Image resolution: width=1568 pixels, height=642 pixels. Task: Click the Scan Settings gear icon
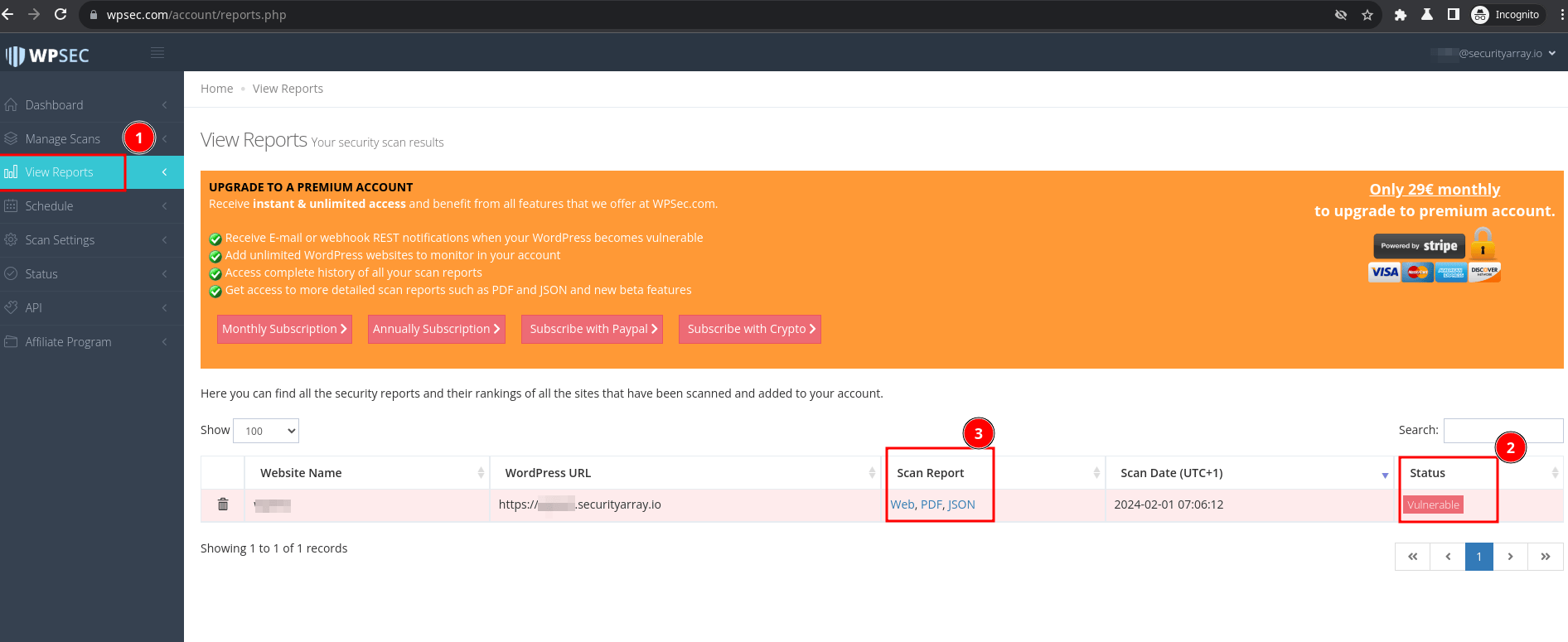pos(11,239)
